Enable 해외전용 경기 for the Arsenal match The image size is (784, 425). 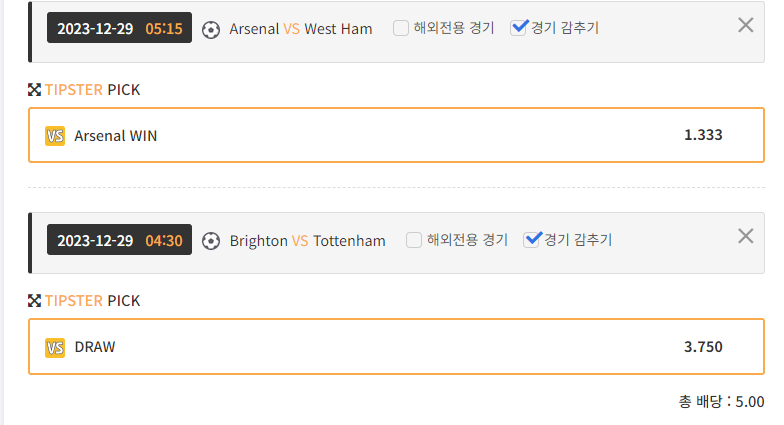click(x=401, y=28)
